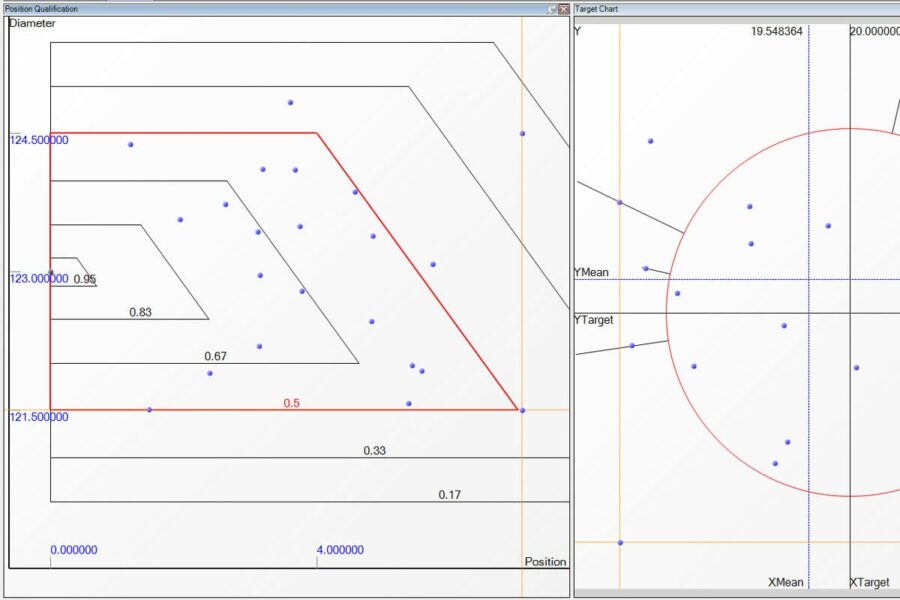
Task: Select the 124.500000 diameter axis value
Action: point(39,140)
